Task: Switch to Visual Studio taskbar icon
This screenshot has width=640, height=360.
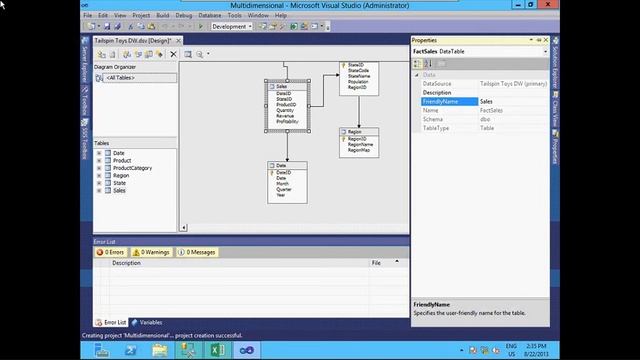Action: click(x=247, y=350)
